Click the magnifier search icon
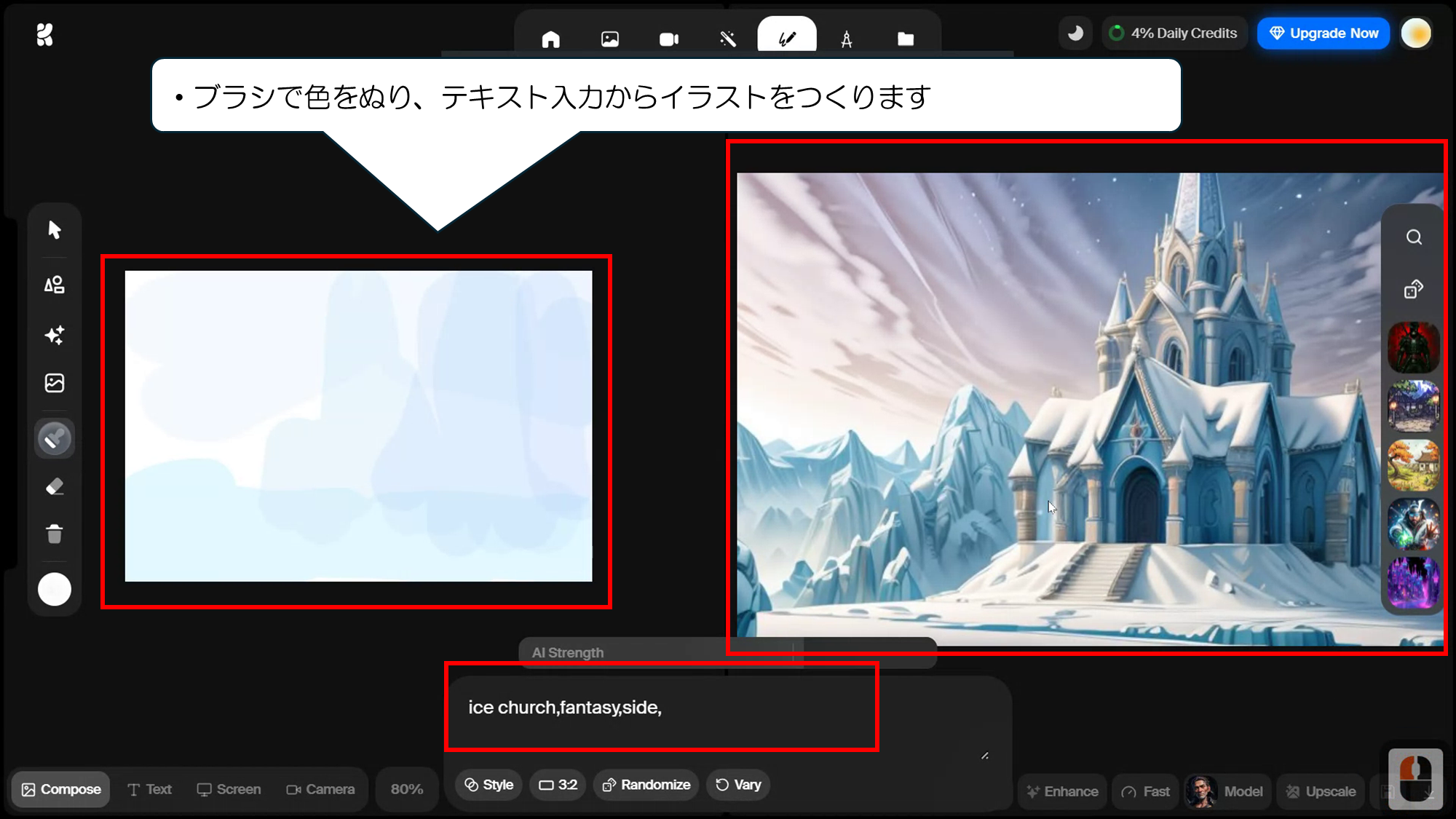 pyautogui.click(x=1414, y=237)
